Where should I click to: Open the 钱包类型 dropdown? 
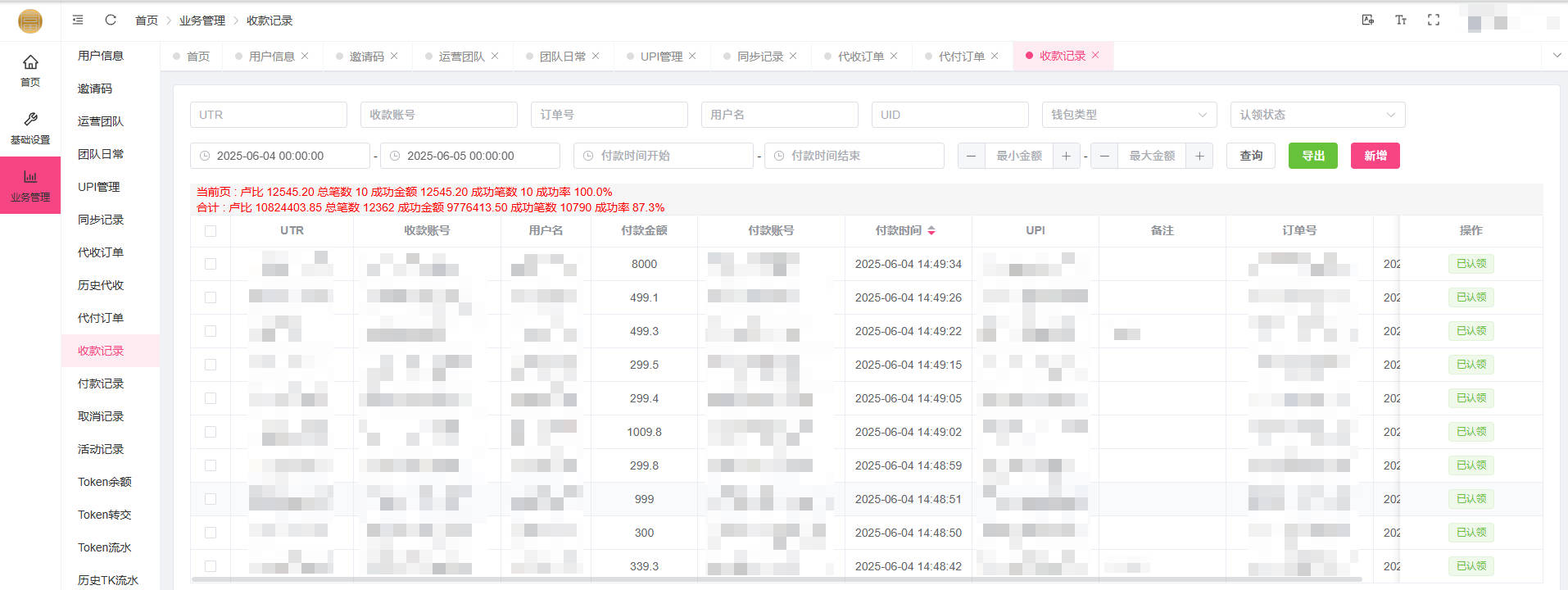click(x=1129, y=115)
